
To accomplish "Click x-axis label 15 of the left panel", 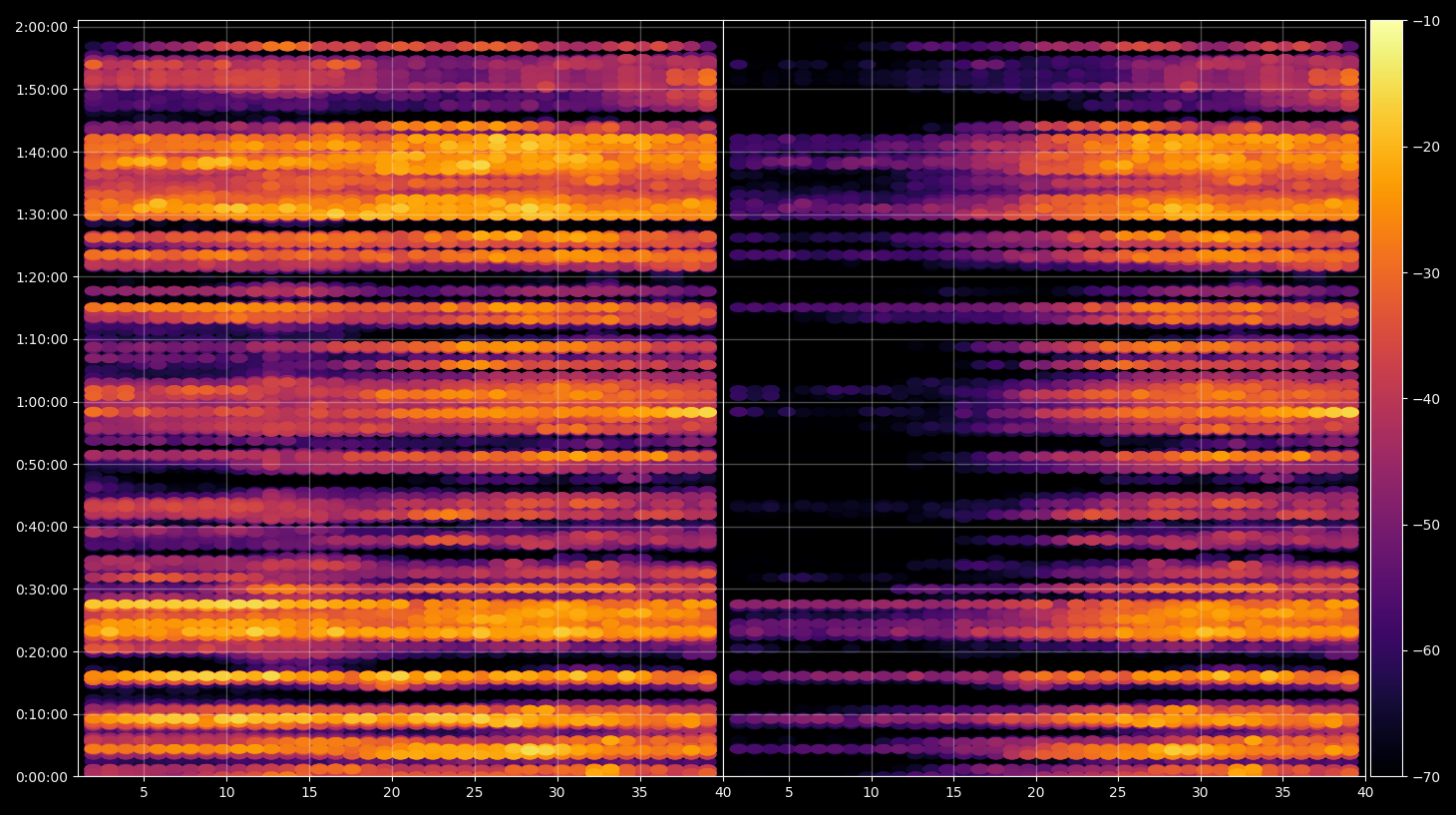I will click(x=309, y=793).
